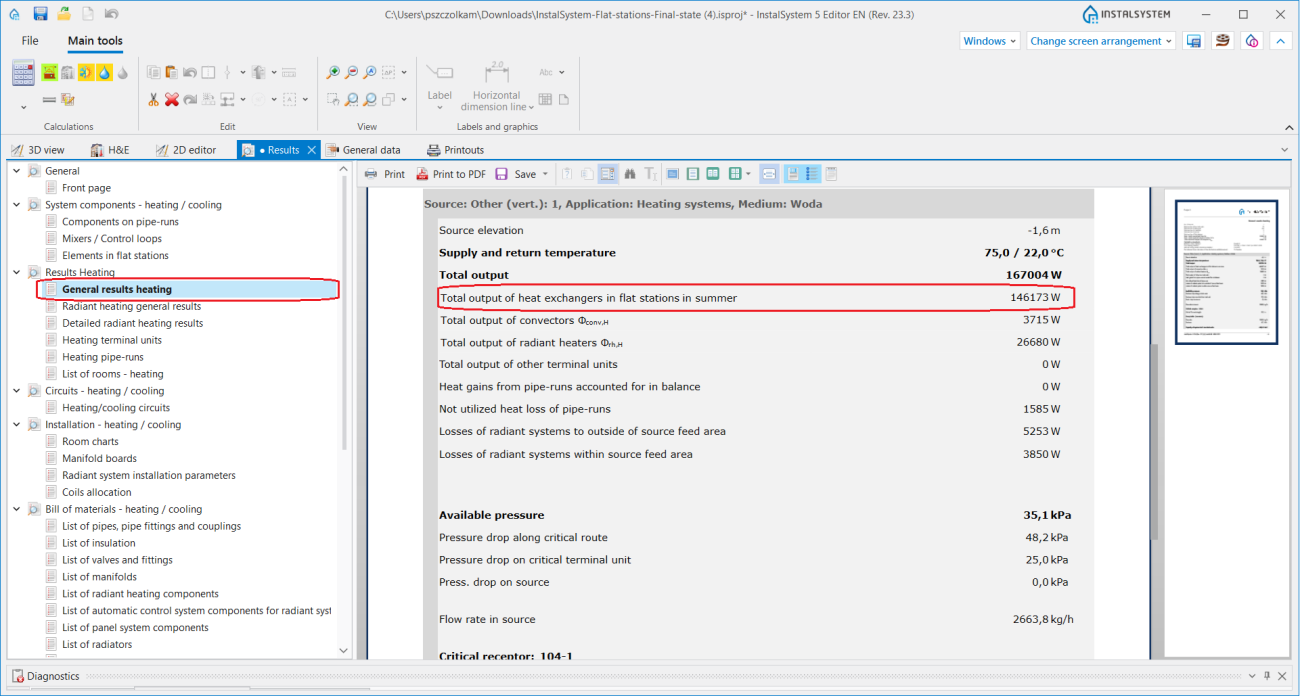Click the drop info icon top right
Image resolution: width=1300 pixels, height=696 pixels.
1252,41
